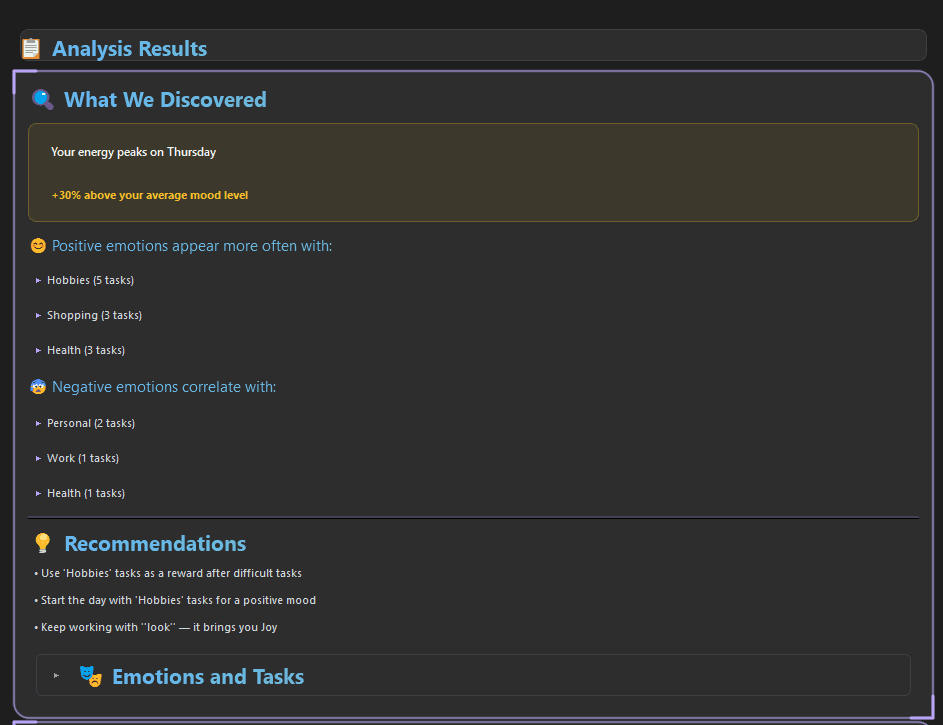The height and width of the screenshot is (725, 943).
Task: Click the energy peaks on Thursday insight box
Action: 472,171
